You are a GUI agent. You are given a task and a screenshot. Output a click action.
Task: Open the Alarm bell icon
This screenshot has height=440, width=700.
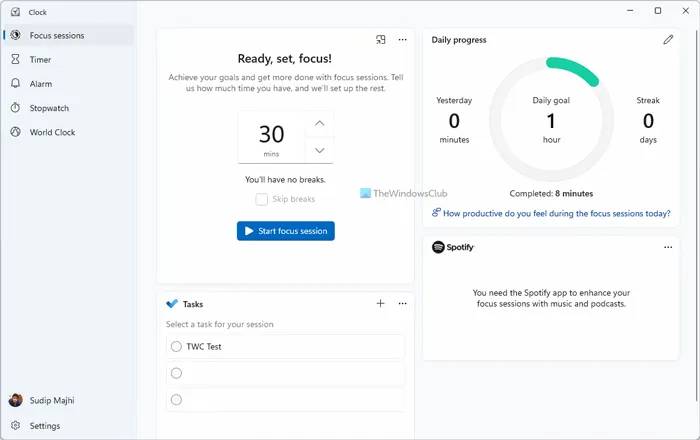coord(16,83)
